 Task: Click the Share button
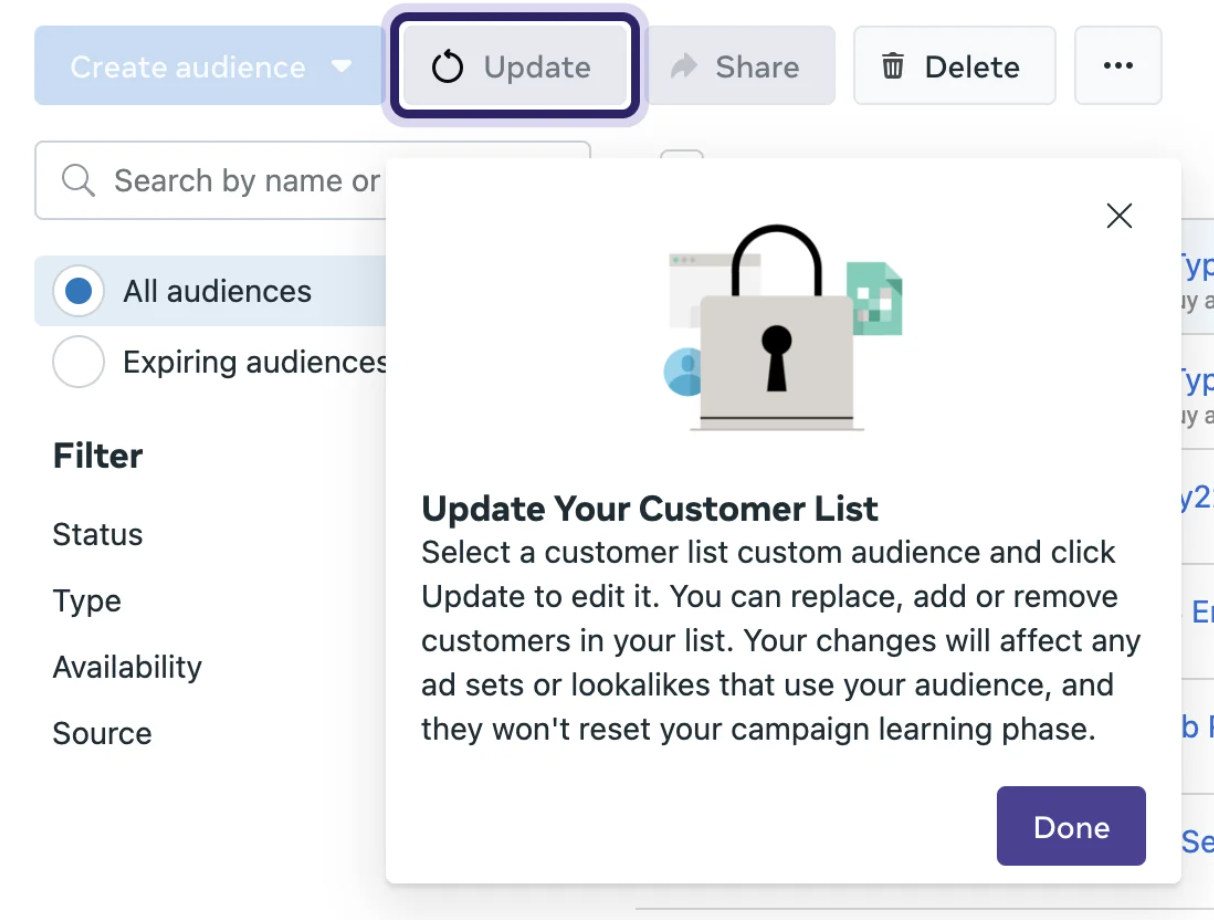tap(740, 67)
